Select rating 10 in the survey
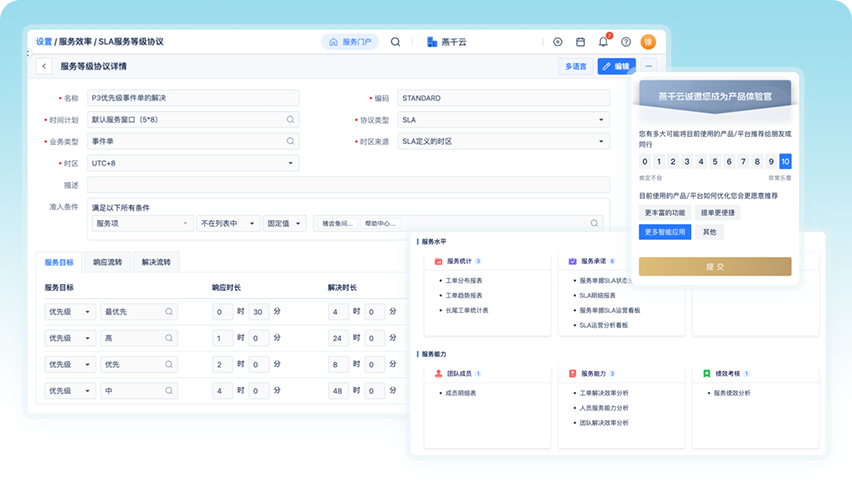The image size is (852, 495). pos(785,162)
